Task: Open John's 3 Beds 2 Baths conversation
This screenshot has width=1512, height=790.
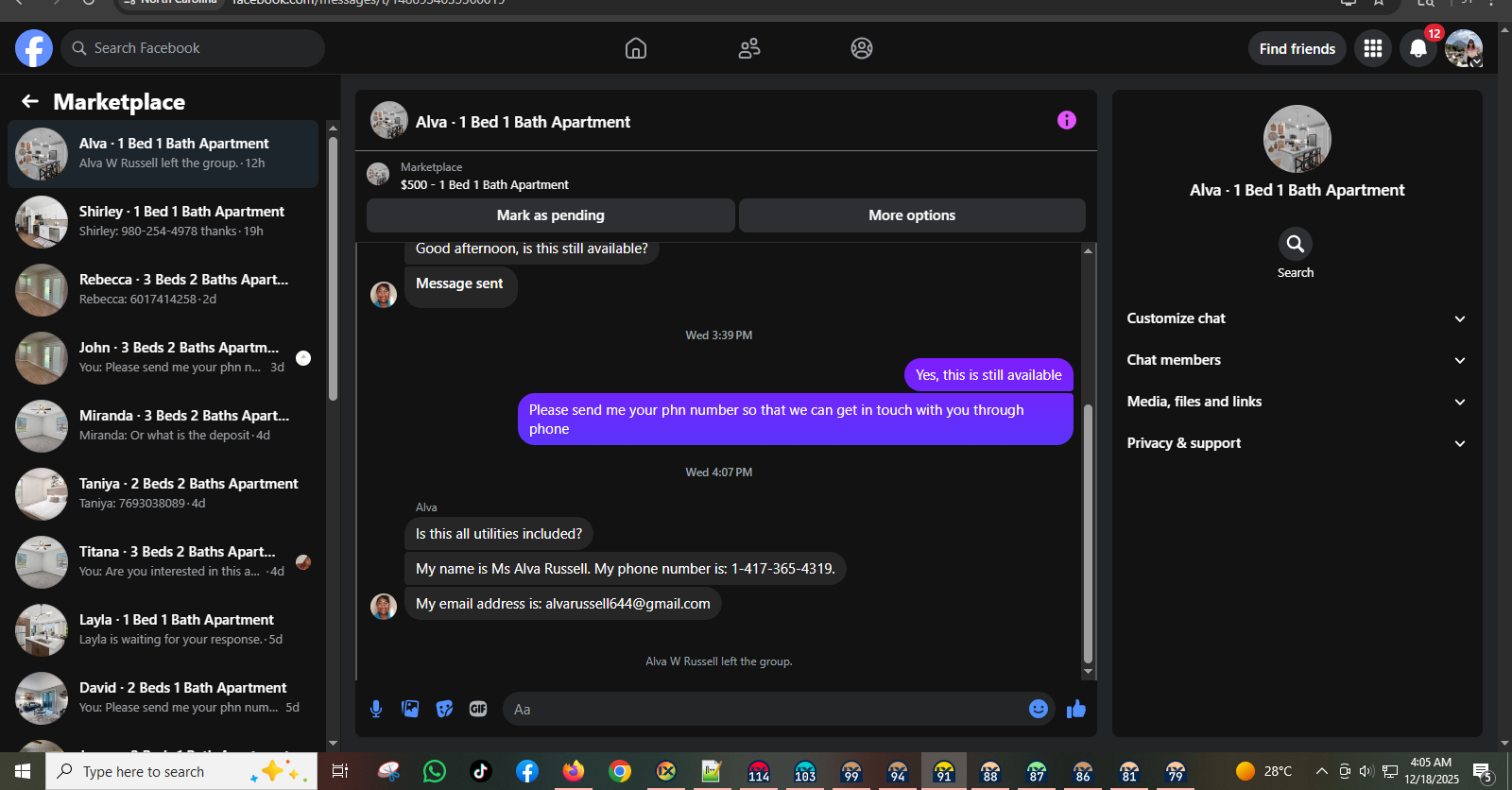Action: pyautogui.click(x=163, y=358)
